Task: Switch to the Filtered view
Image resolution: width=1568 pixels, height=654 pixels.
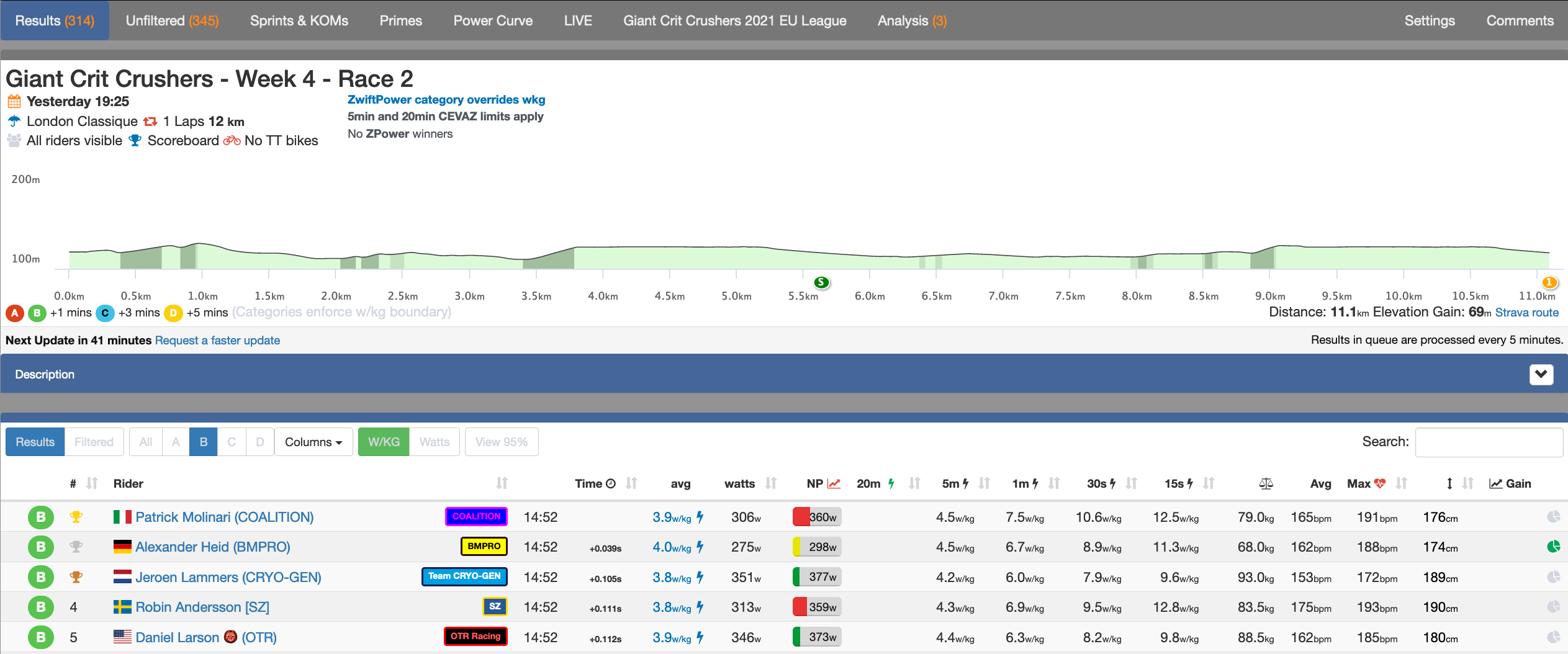Action: click(94, 442)
